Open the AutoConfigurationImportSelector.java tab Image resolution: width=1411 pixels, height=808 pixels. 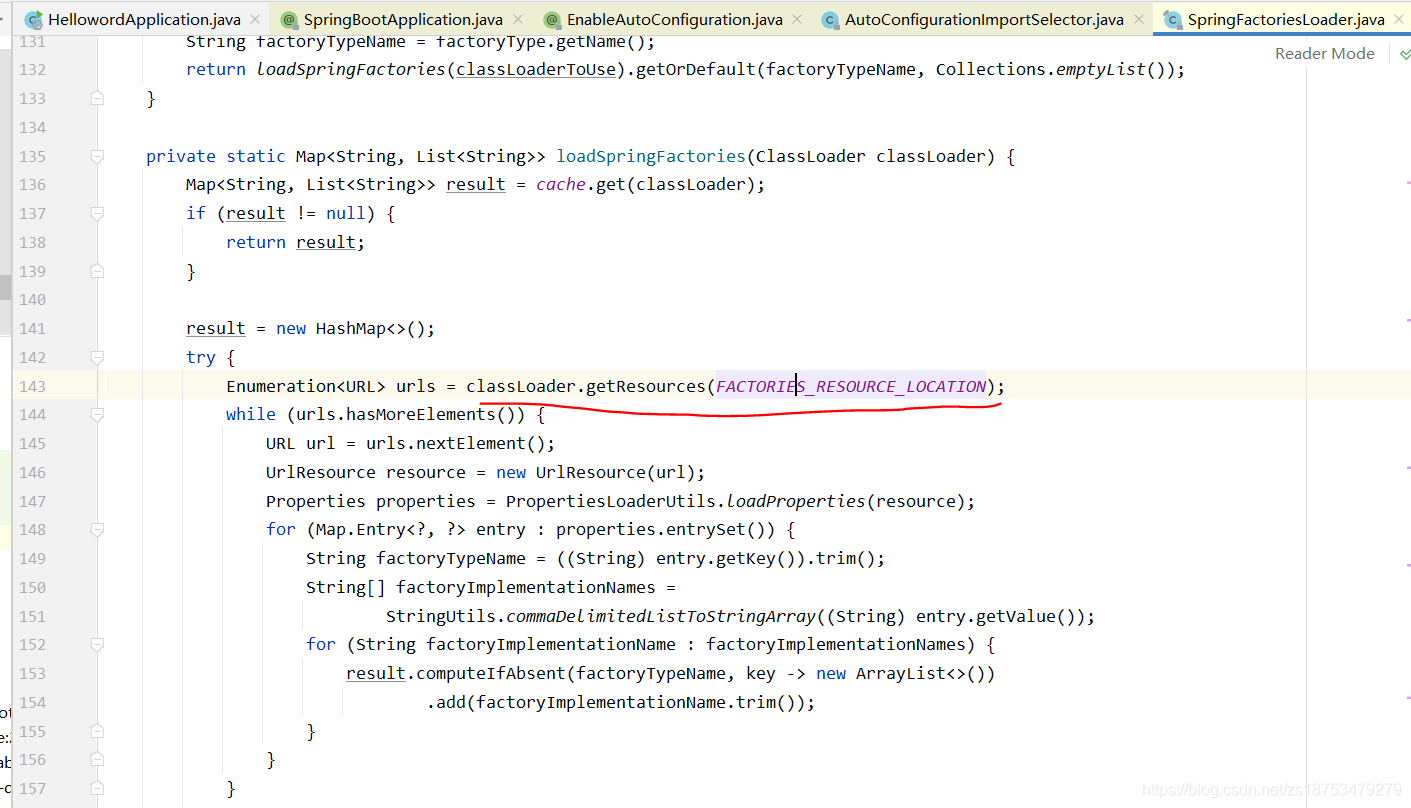click(x=984, y=19)
